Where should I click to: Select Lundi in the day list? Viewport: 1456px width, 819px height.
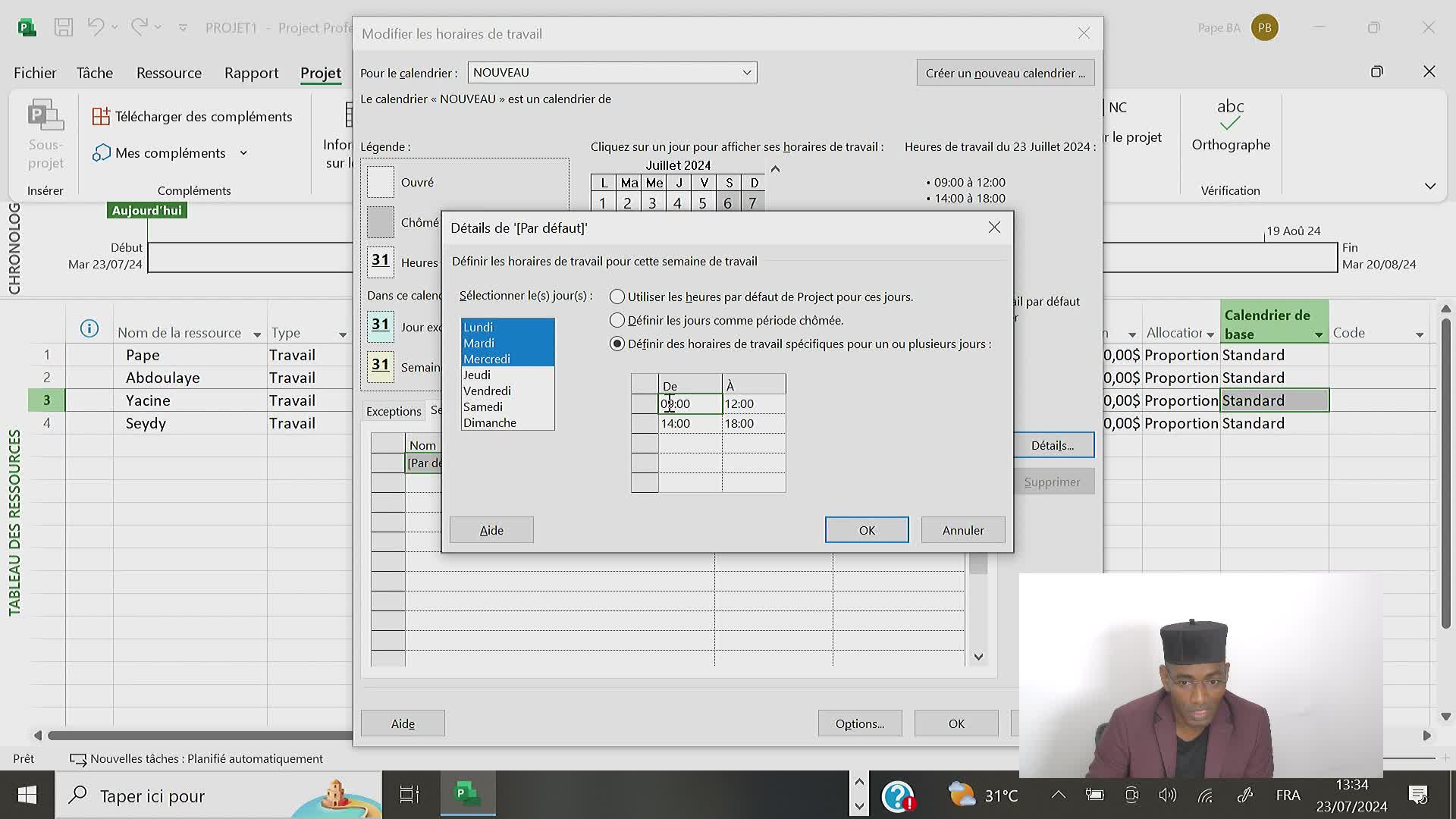click(507, 327)
